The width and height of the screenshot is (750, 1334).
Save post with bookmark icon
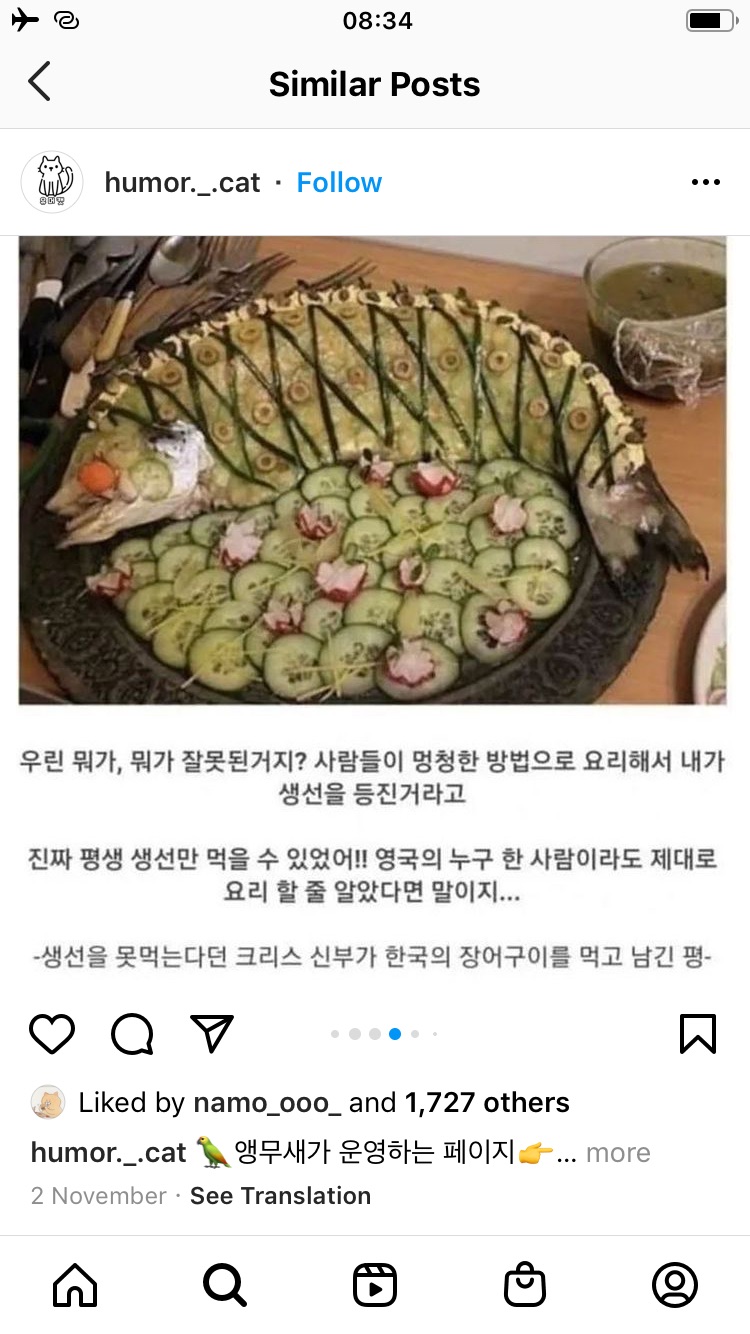(x=698, y=1034)
